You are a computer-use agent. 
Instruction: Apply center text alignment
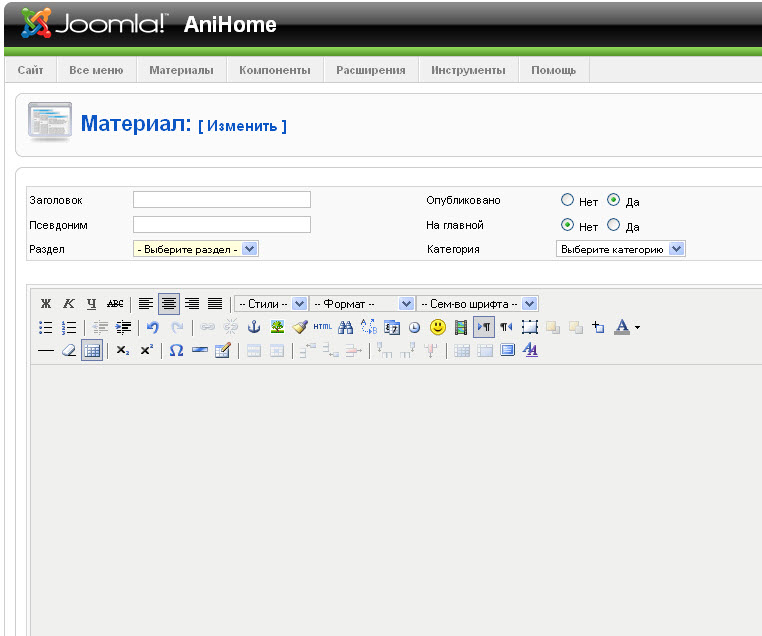tap(168, 304)
